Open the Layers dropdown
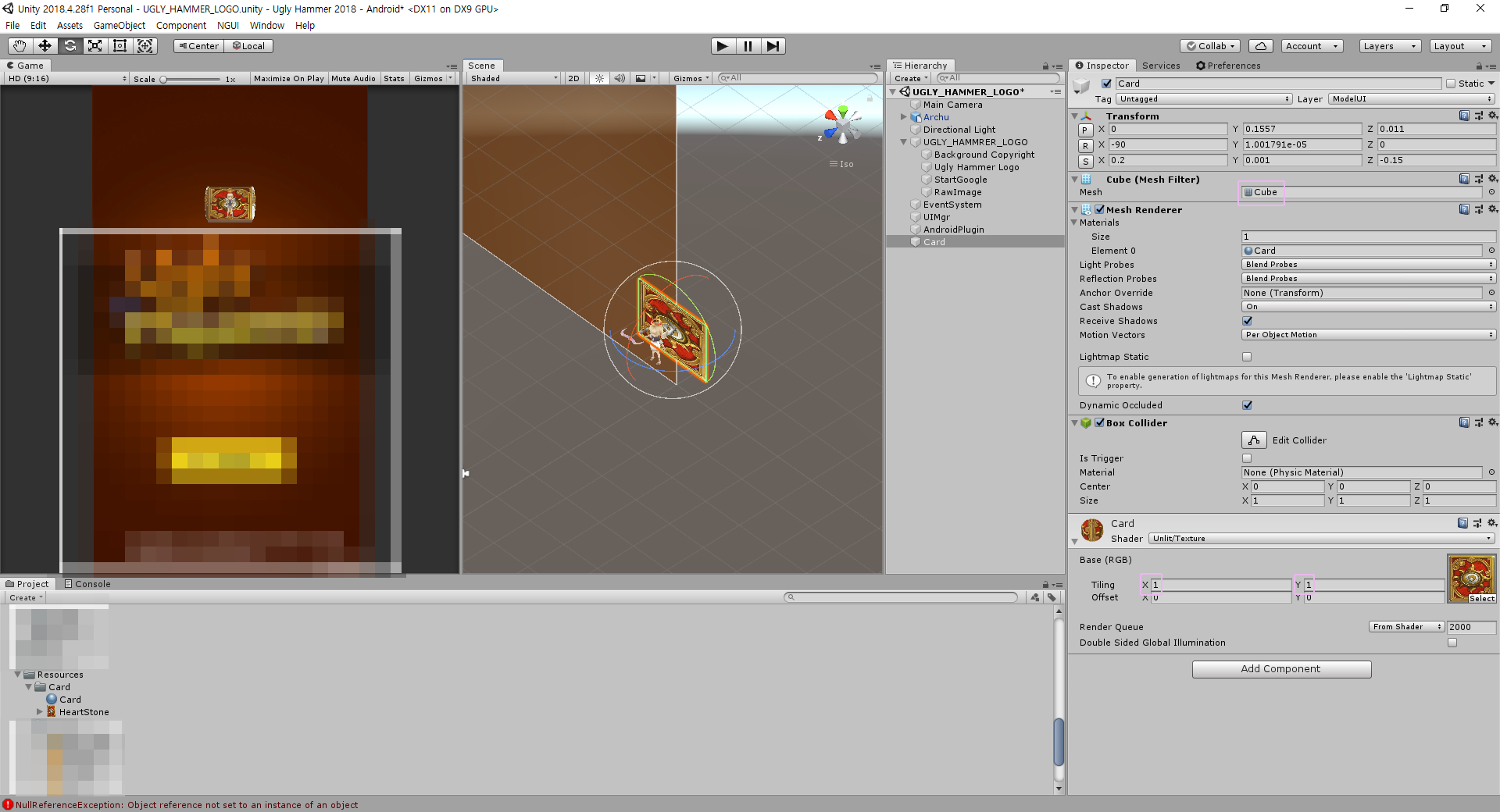1500x812 pixels. (x=1389, y=46)
